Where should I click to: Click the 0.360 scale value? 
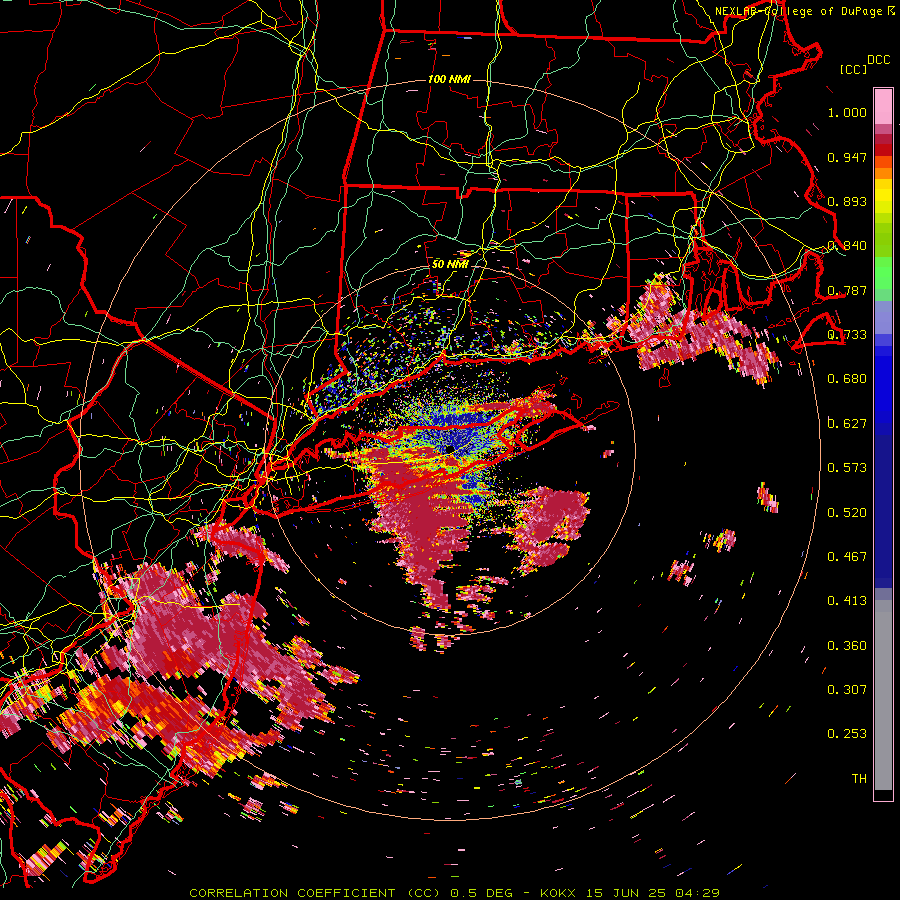(x=847, y=646)
